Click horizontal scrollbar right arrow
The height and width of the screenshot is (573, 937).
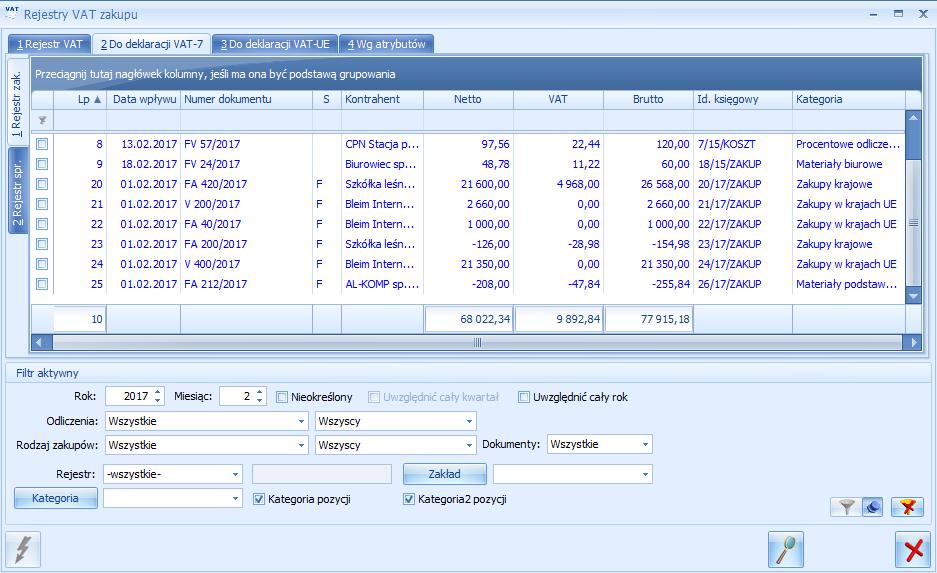coord(913,342)
